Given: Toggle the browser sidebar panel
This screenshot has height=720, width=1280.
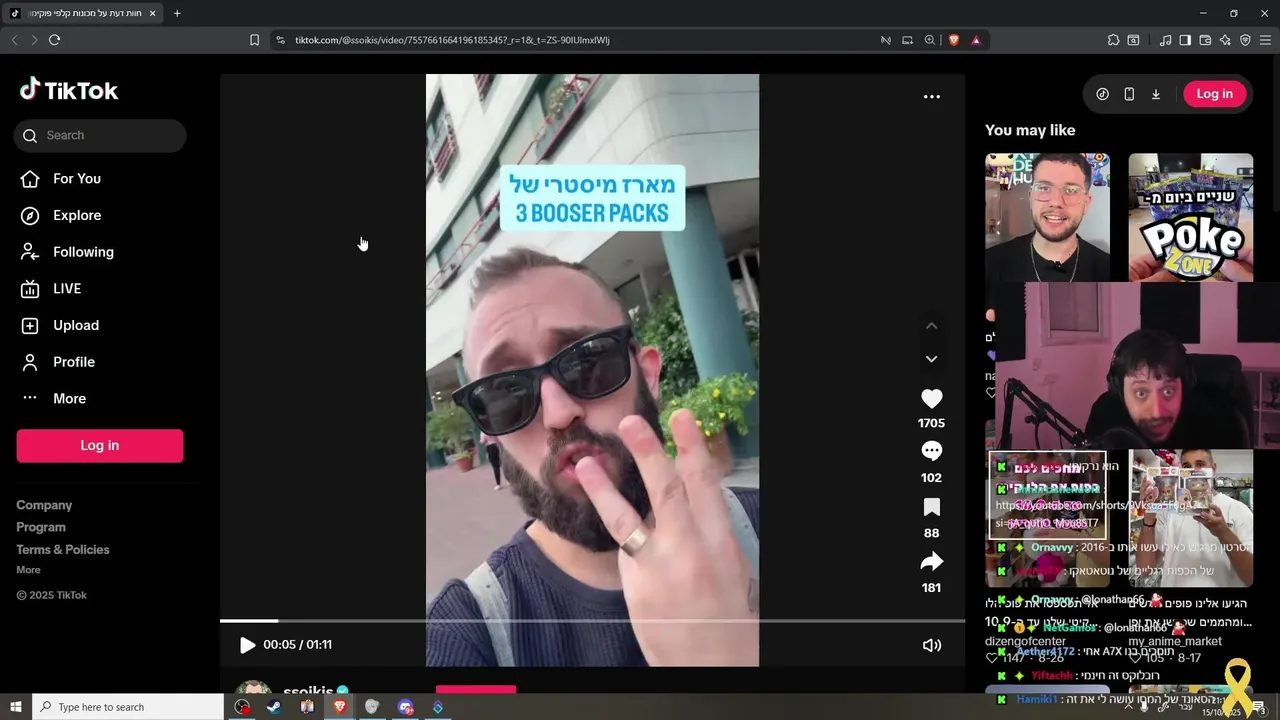Looking at the screenshot, I should point(1185,40).
